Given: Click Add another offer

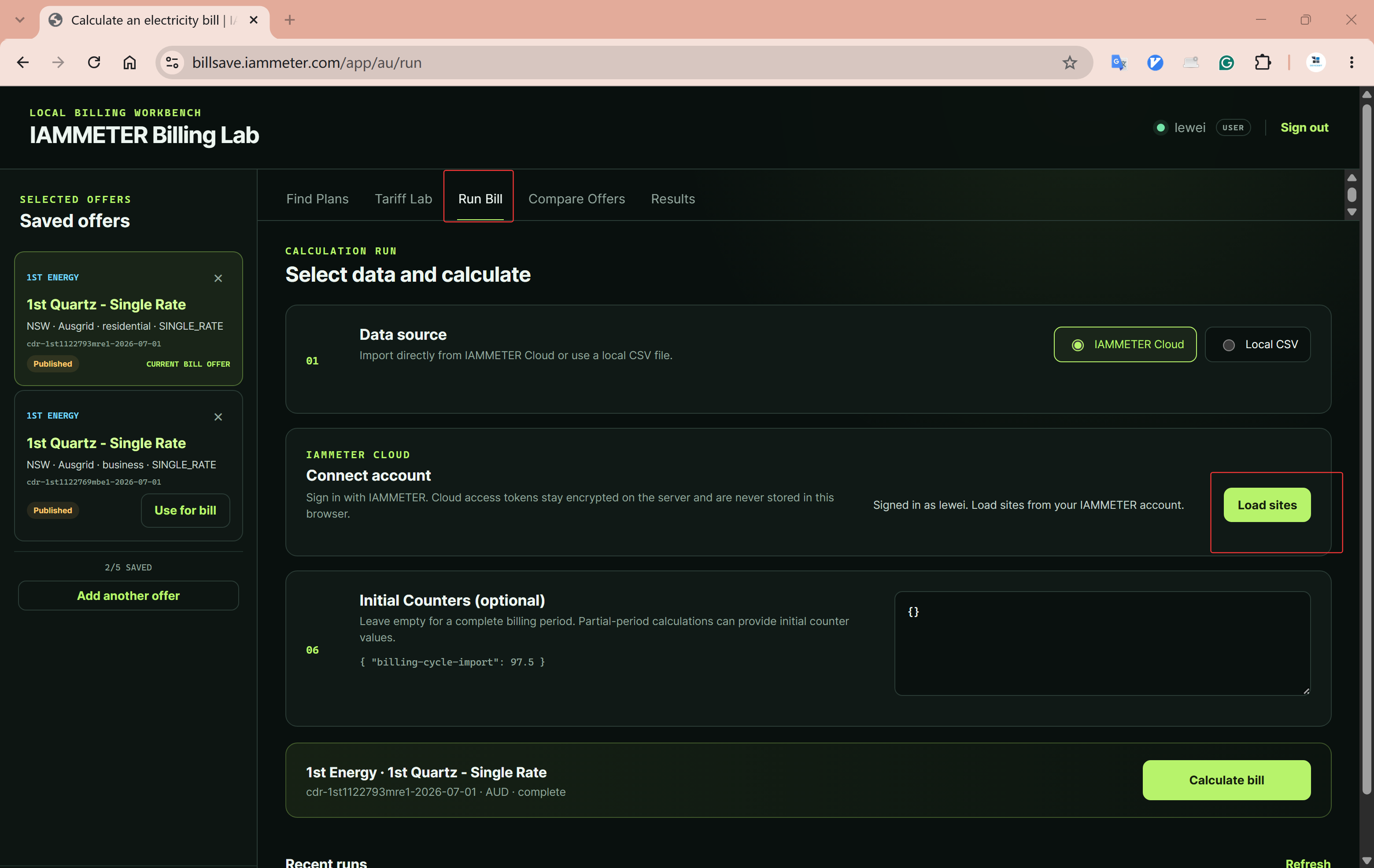Looking at the screenshot, I should [129, 596].
